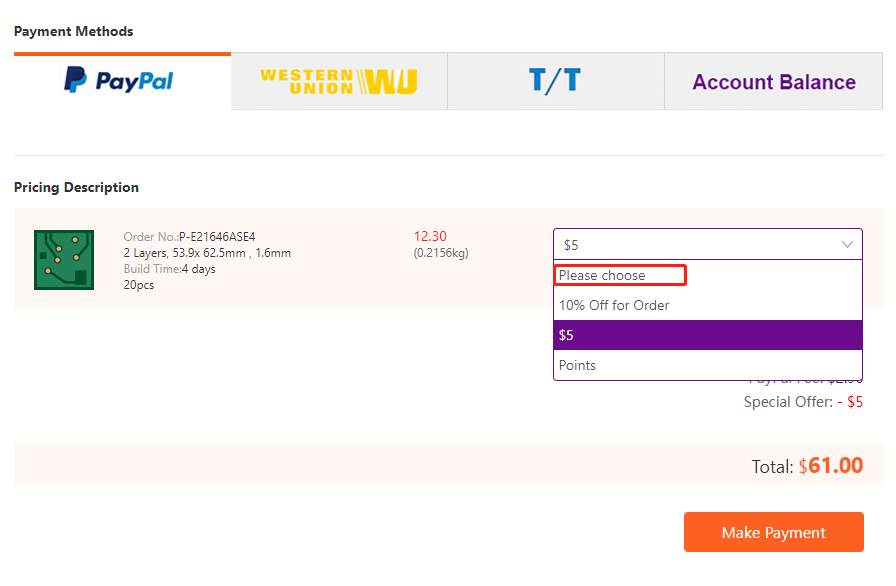
Task: Click the Special Offer -$5 line
Action: pos(803,402)
